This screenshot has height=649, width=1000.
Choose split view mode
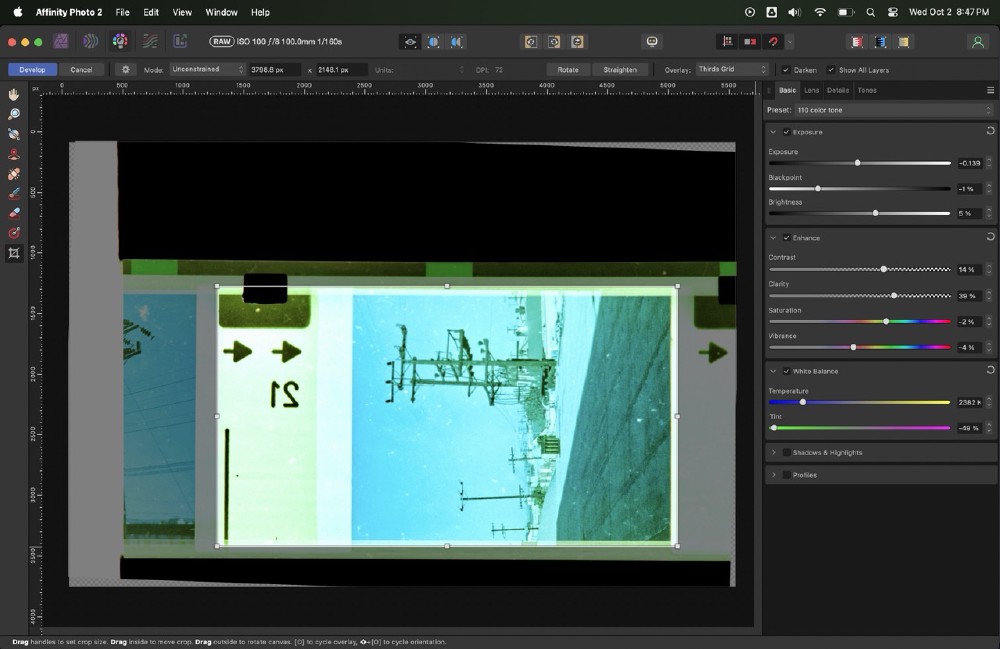click(433, 42)
